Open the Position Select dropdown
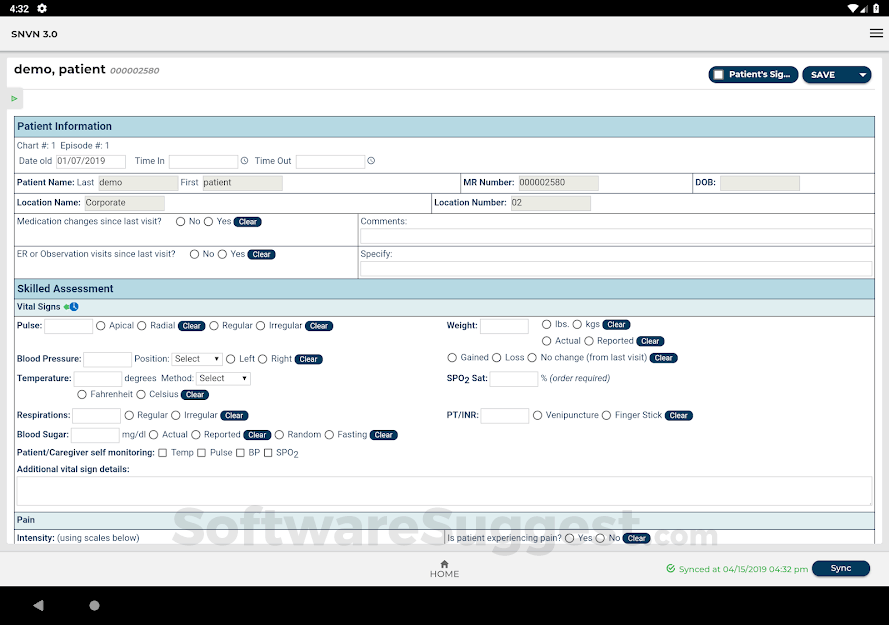 196,358
